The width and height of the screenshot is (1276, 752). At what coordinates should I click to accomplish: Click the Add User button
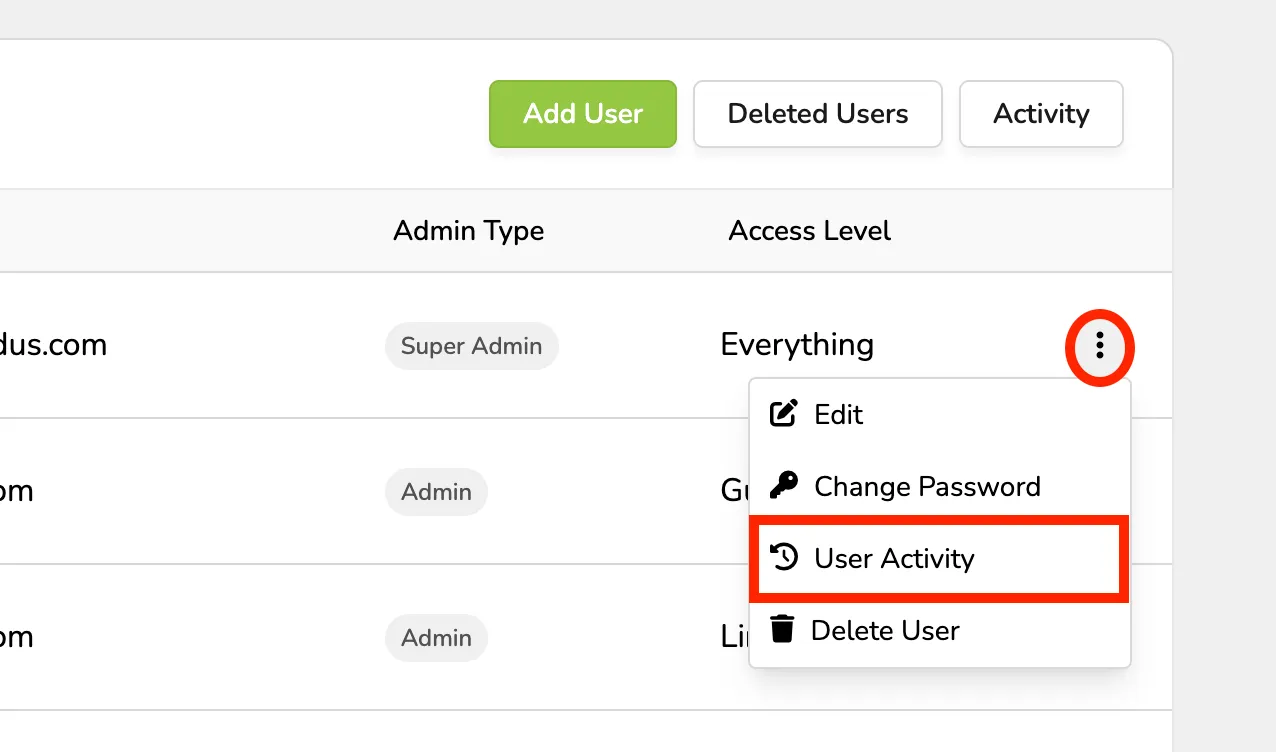[x=583, y=114]
